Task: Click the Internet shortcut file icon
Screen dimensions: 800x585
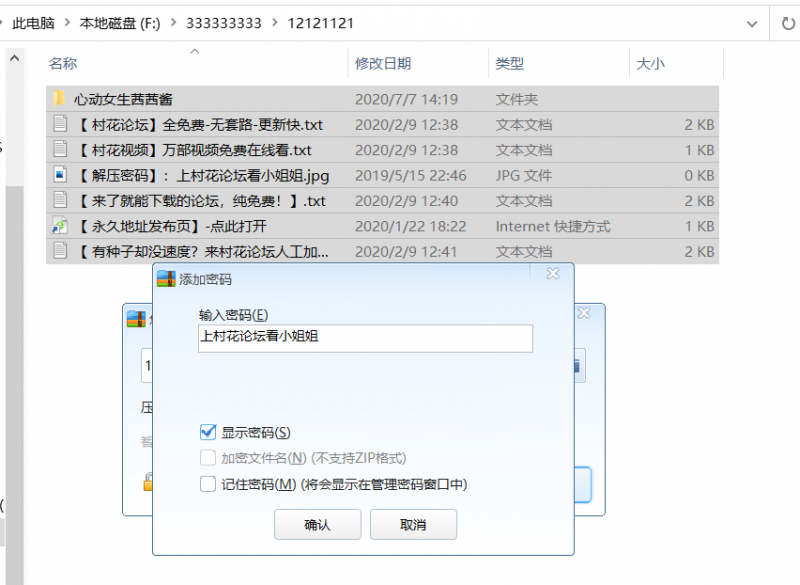Action: [59, 226]
